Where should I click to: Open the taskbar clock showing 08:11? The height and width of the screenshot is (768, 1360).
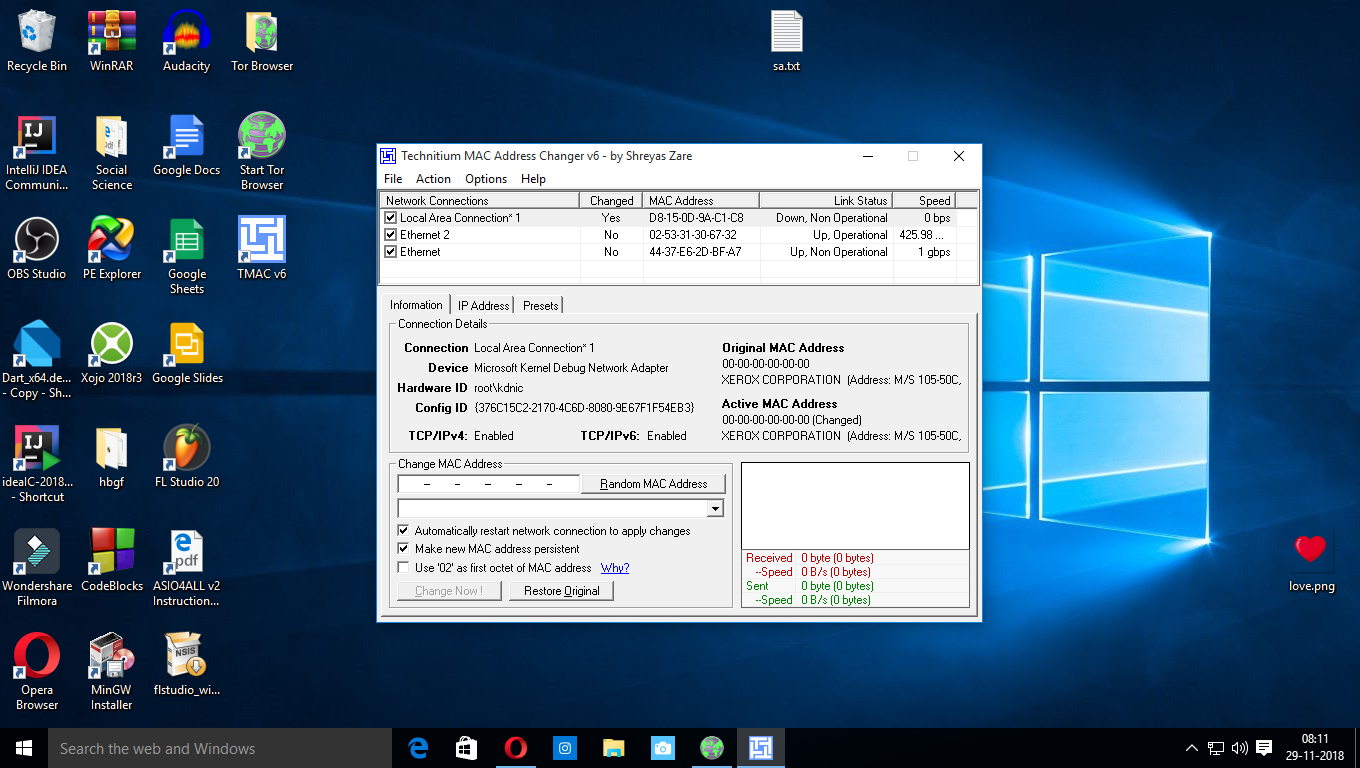pos(1316,748)
